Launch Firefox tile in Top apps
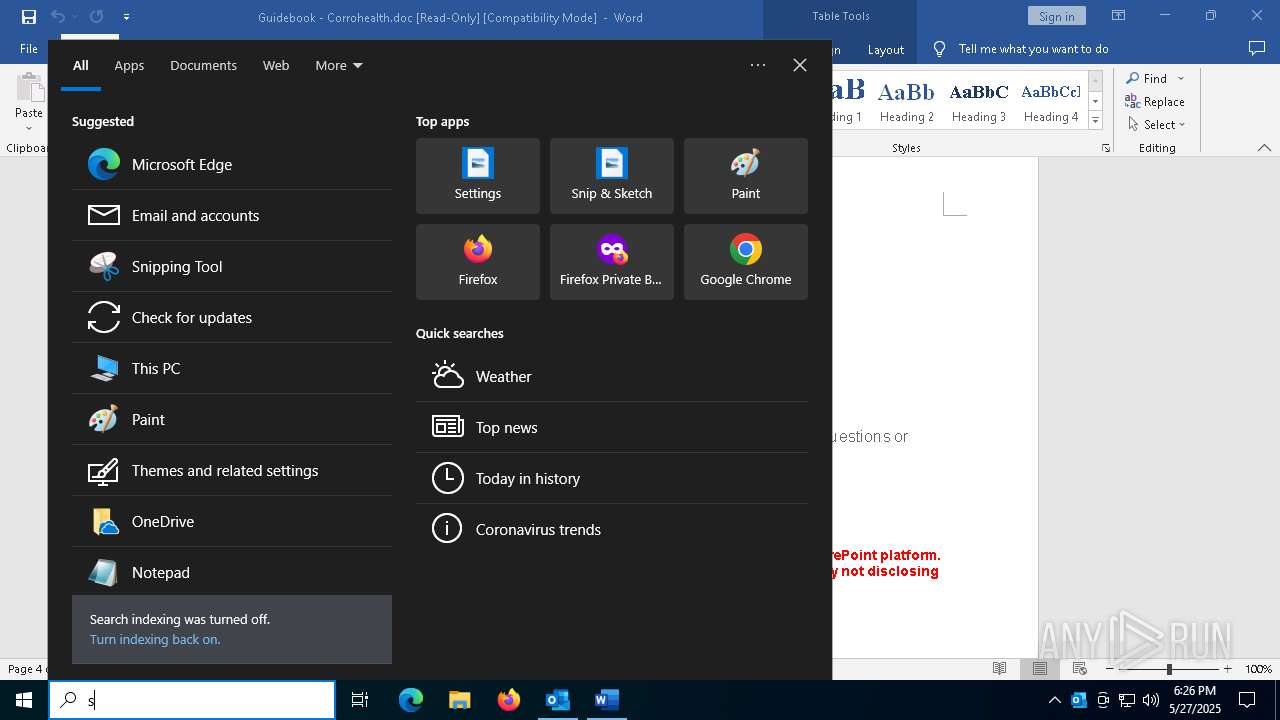Viewport: 1280px width, 720px height. click(478, 262)
